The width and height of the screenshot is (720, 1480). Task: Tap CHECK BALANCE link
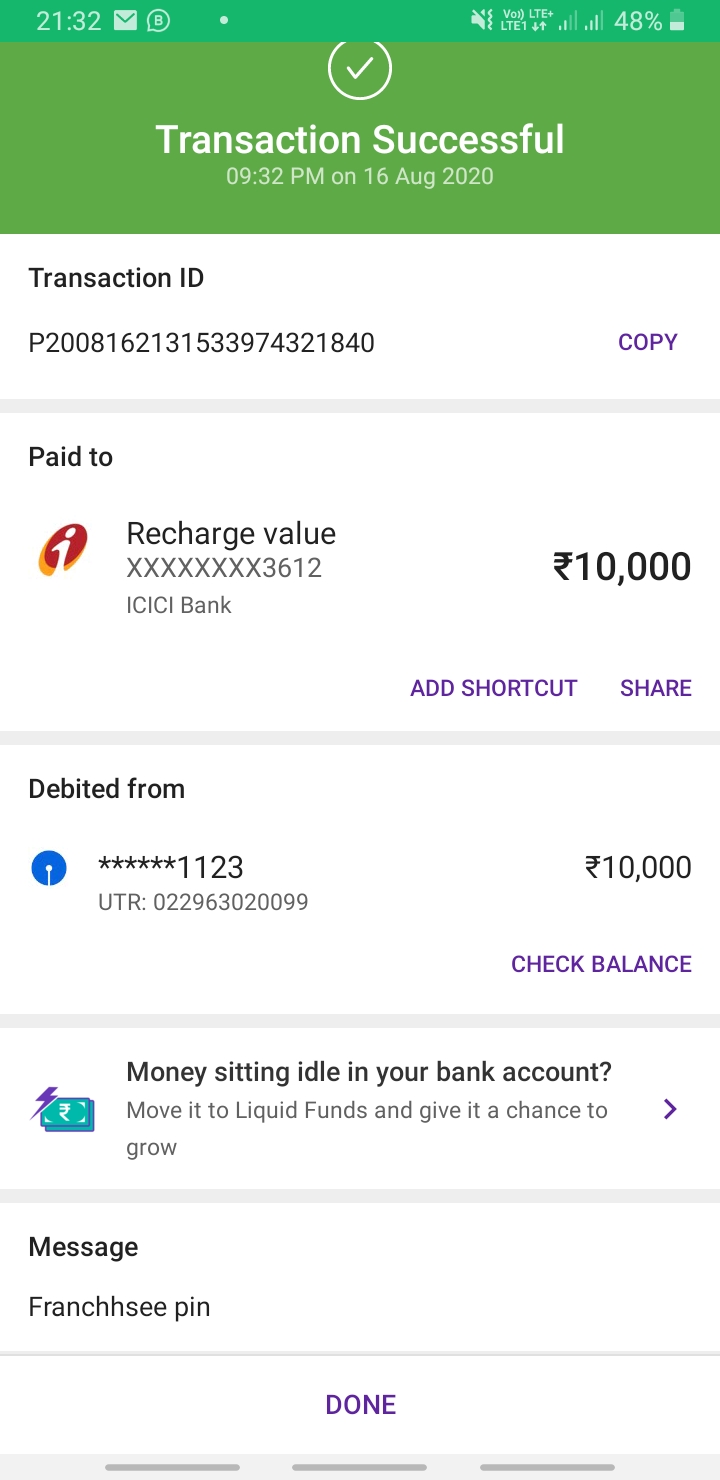coord(601,964)
